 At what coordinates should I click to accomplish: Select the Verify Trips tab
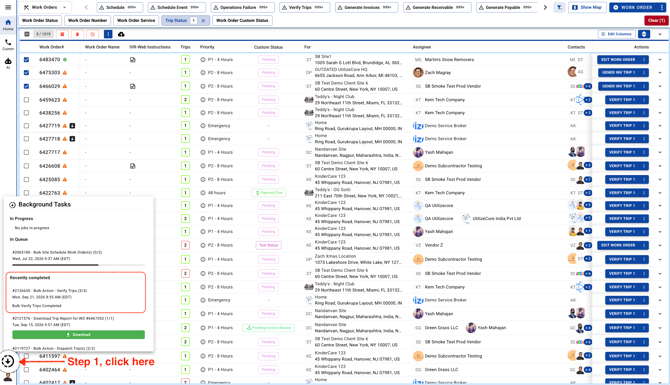[304, 7]
